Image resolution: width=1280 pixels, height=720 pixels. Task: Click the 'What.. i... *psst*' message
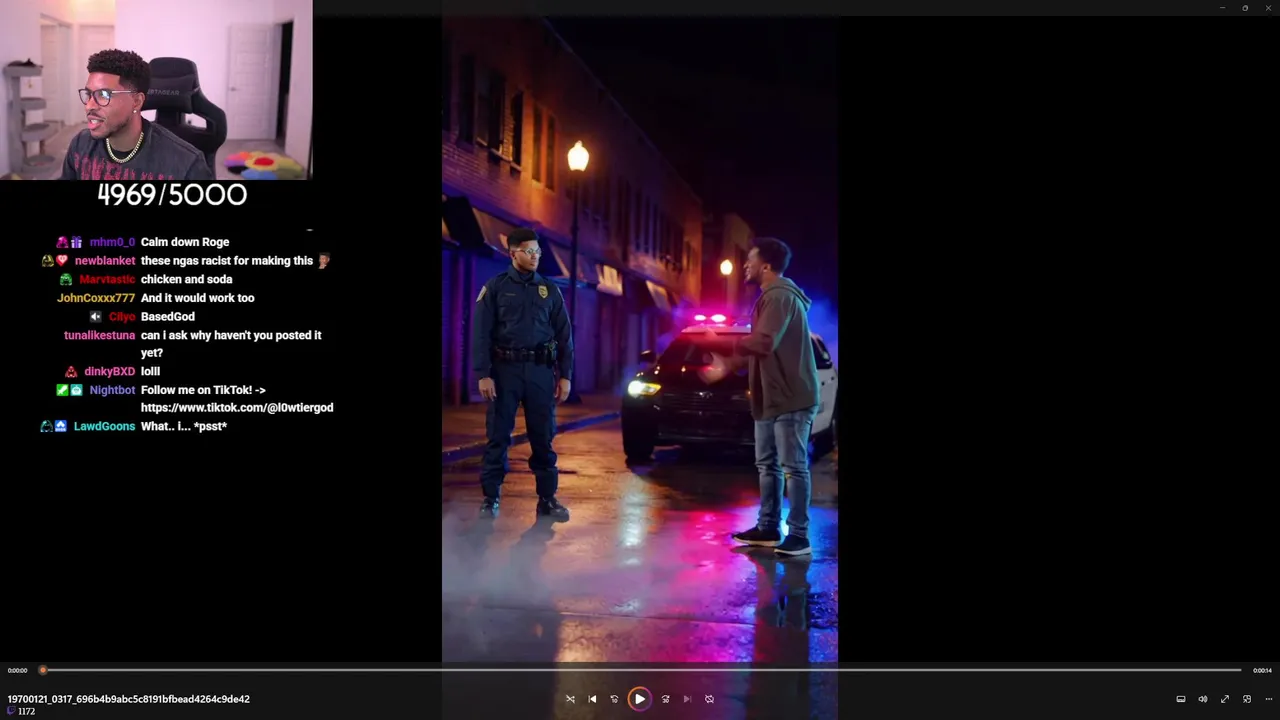pyautogui.click(x=184, y=427)
